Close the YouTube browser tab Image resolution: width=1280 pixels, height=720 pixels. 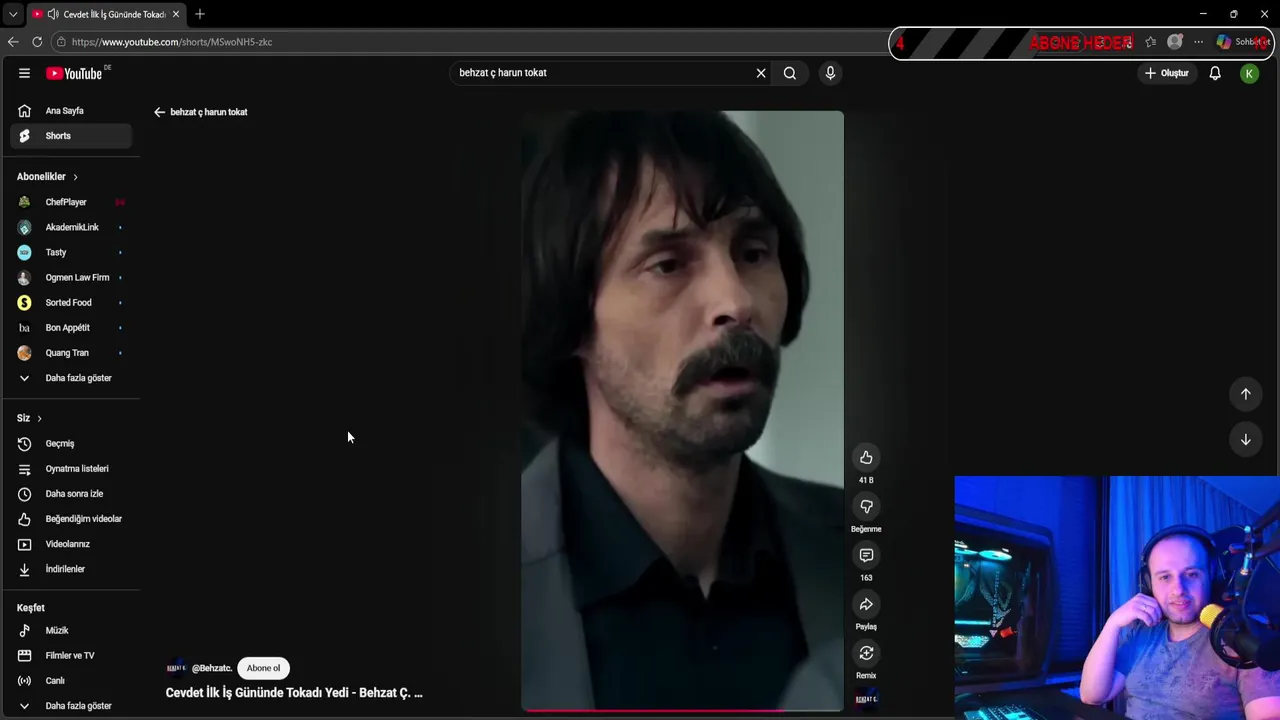[175, 14]
